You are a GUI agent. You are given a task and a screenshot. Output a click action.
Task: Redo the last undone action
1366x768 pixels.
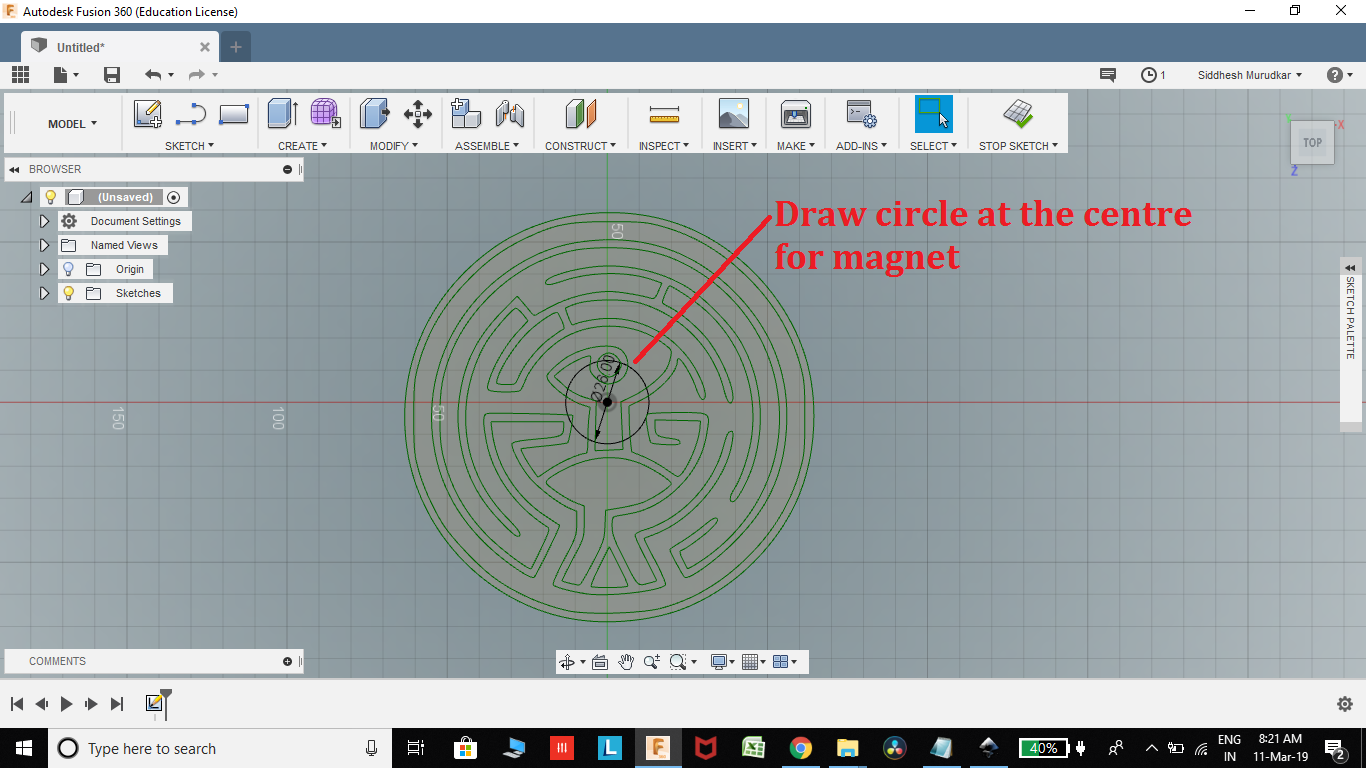(x=197, y=75)
